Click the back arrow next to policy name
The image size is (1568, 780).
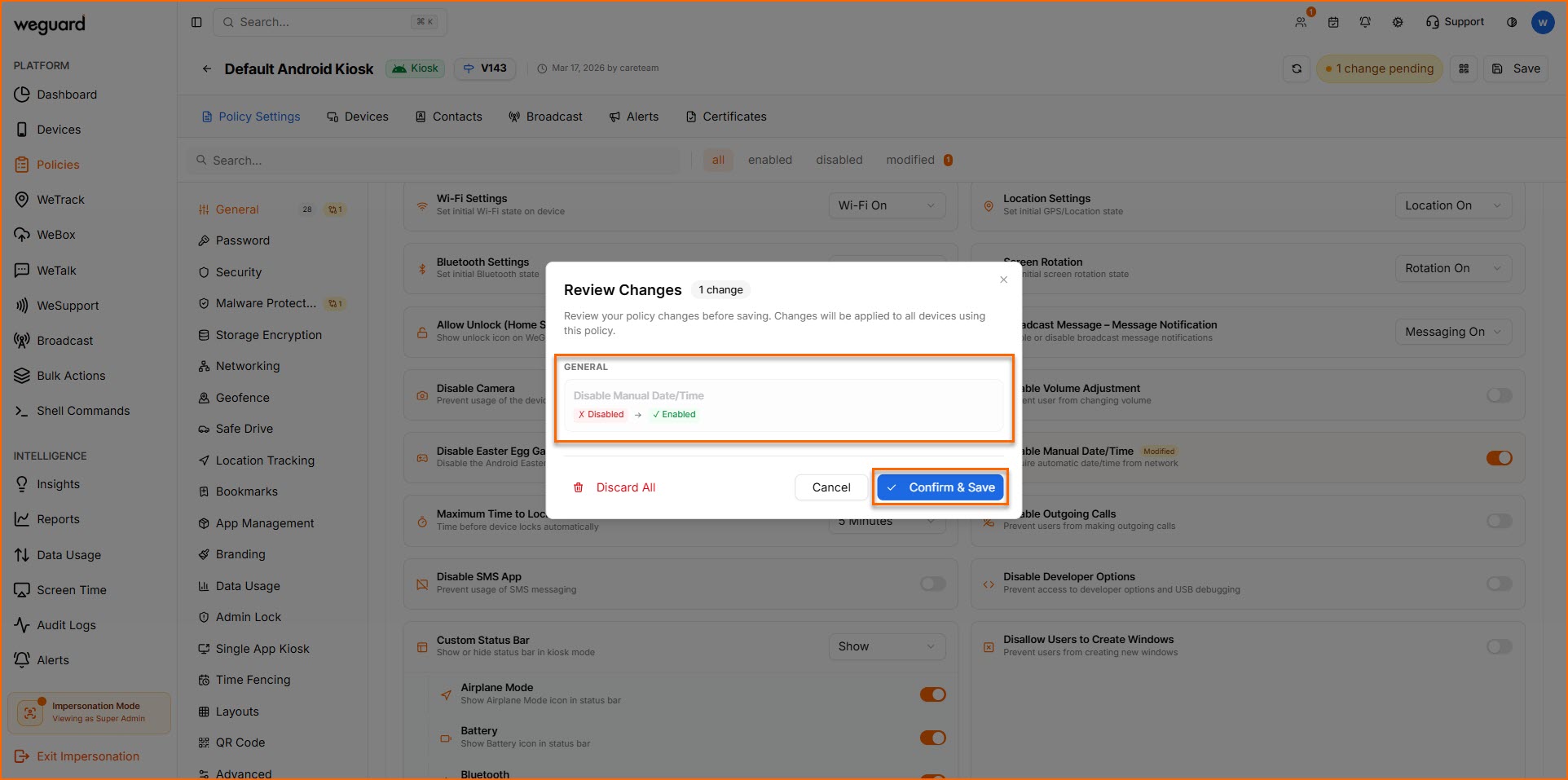pyautogui.click(x=207, y=68)
